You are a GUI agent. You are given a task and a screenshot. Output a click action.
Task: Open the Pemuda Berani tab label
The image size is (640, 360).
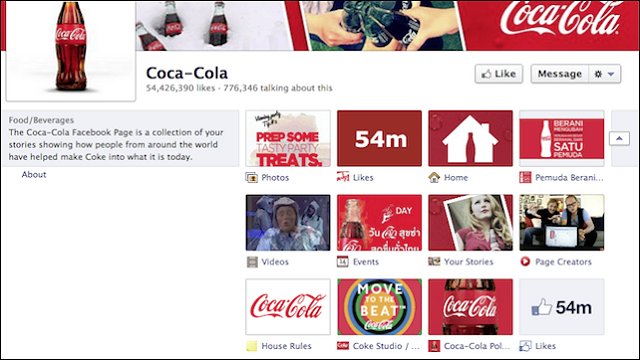pos(569,178)
